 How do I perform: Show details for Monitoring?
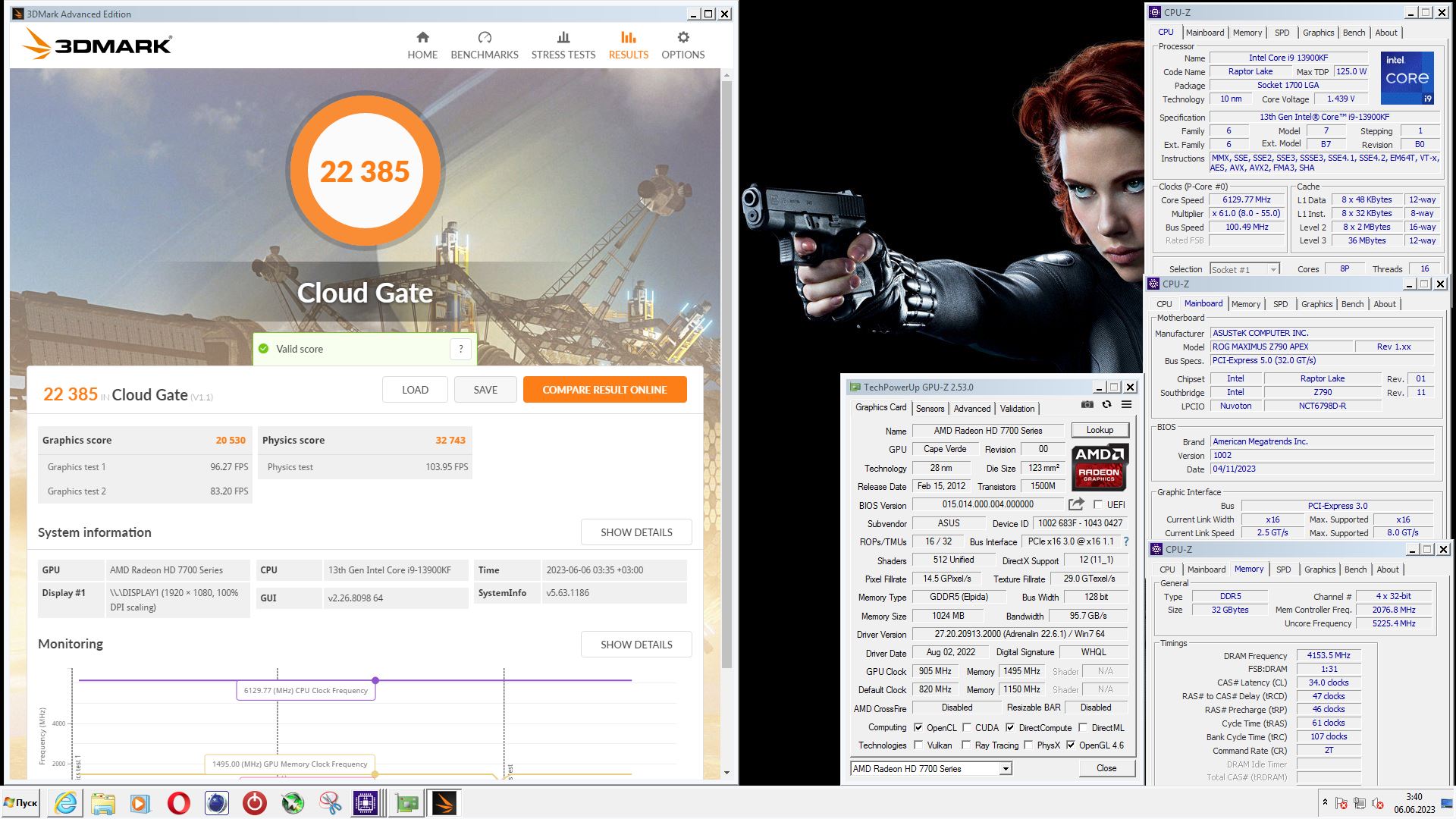tap(636, 645)
